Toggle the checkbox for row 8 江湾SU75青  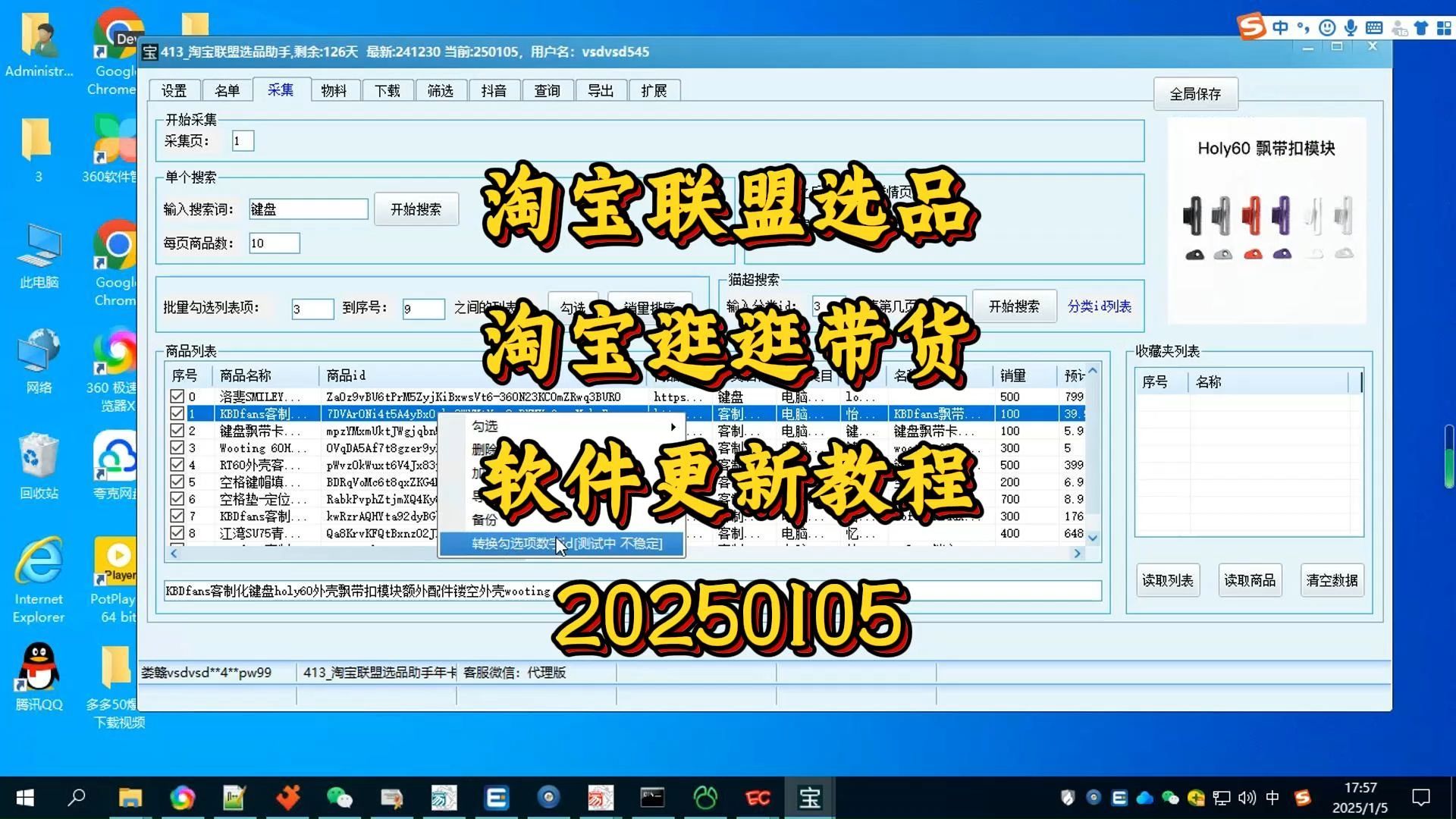[x=177, y=533]
